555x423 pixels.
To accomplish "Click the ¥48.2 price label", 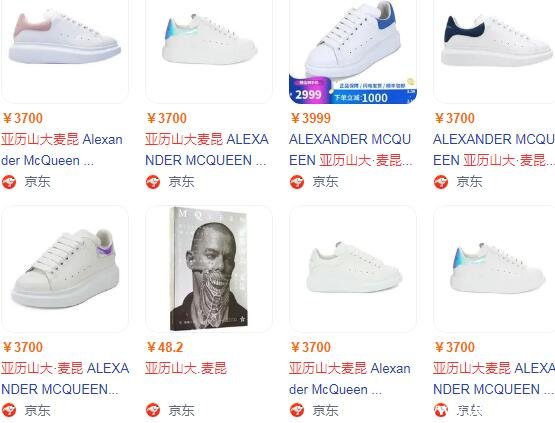I will pyautogui.click(x=165, y=347).
